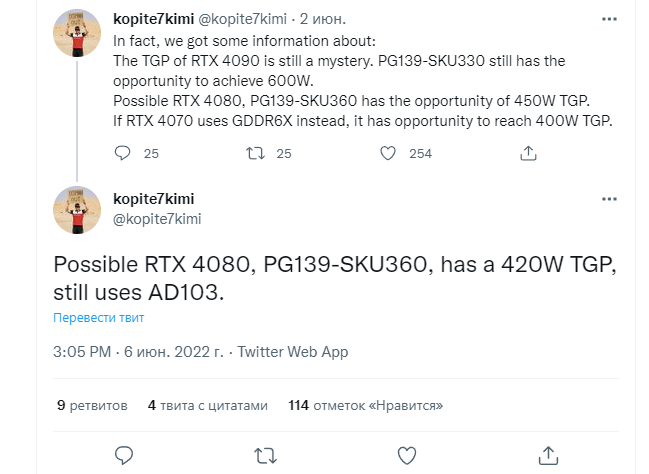Retweet the main RTX 4080 tweet
Screen dimensions: 649x474
tap(265, 456)
